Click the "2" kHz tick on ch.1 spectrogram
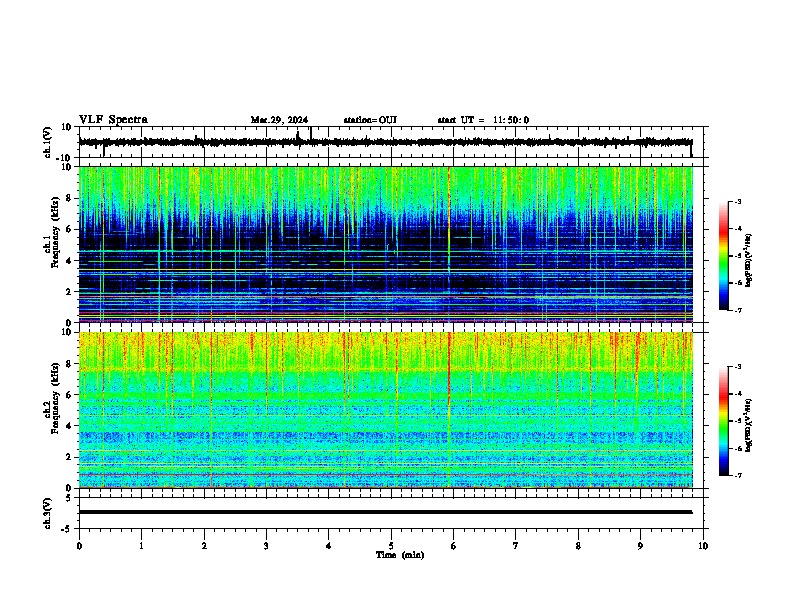 tap(69, 292)
